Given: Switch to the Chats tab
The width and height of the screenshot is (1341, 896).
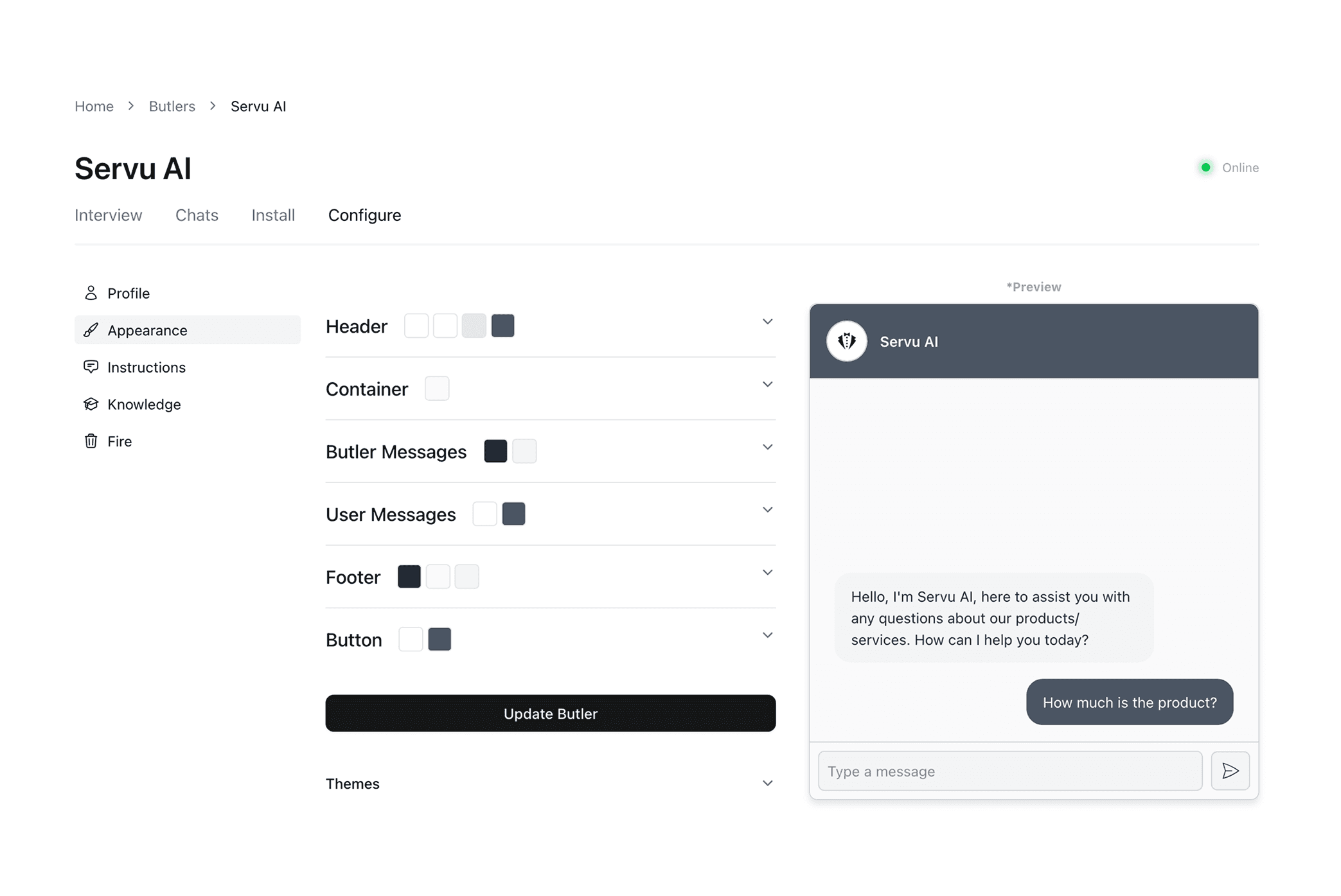Looking at the screenshot, I should (x=197, y=215).
